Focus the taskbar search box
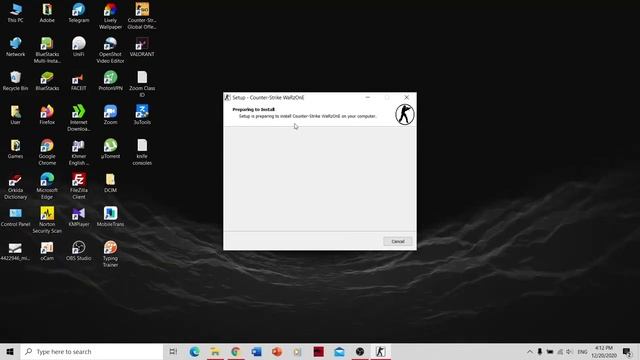The image size is (640, 360). [x=92, y=351]
